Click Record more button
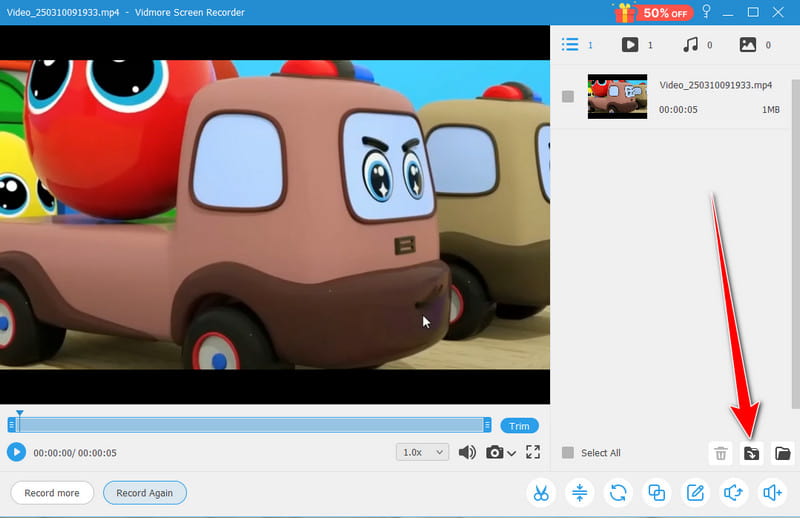This screenshot has width=800, height=518. point(52,493)
